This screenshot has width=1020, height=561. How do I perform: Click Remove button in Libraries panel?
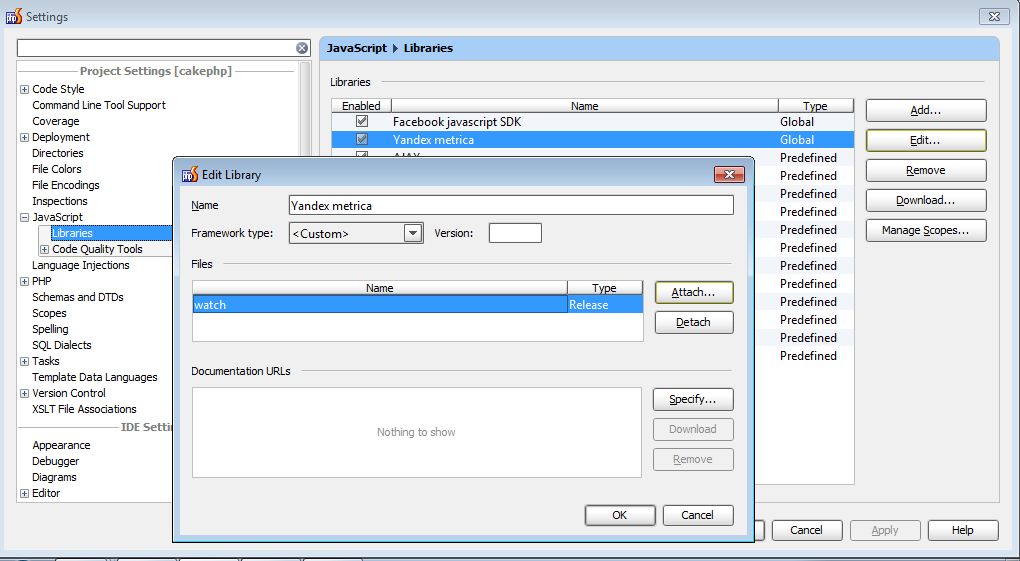pos(926,171)
